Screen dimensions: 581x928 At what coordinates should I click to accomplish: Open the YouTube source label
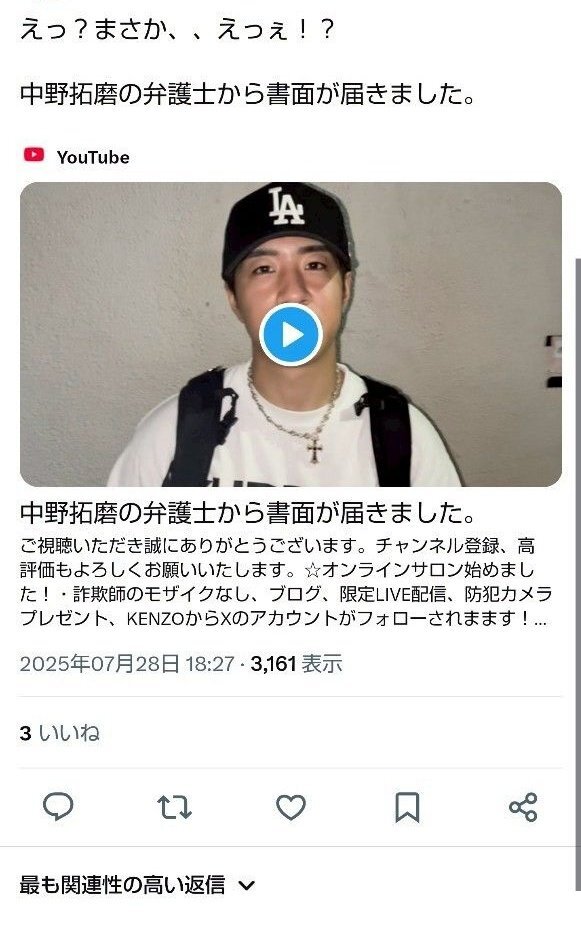93,157
